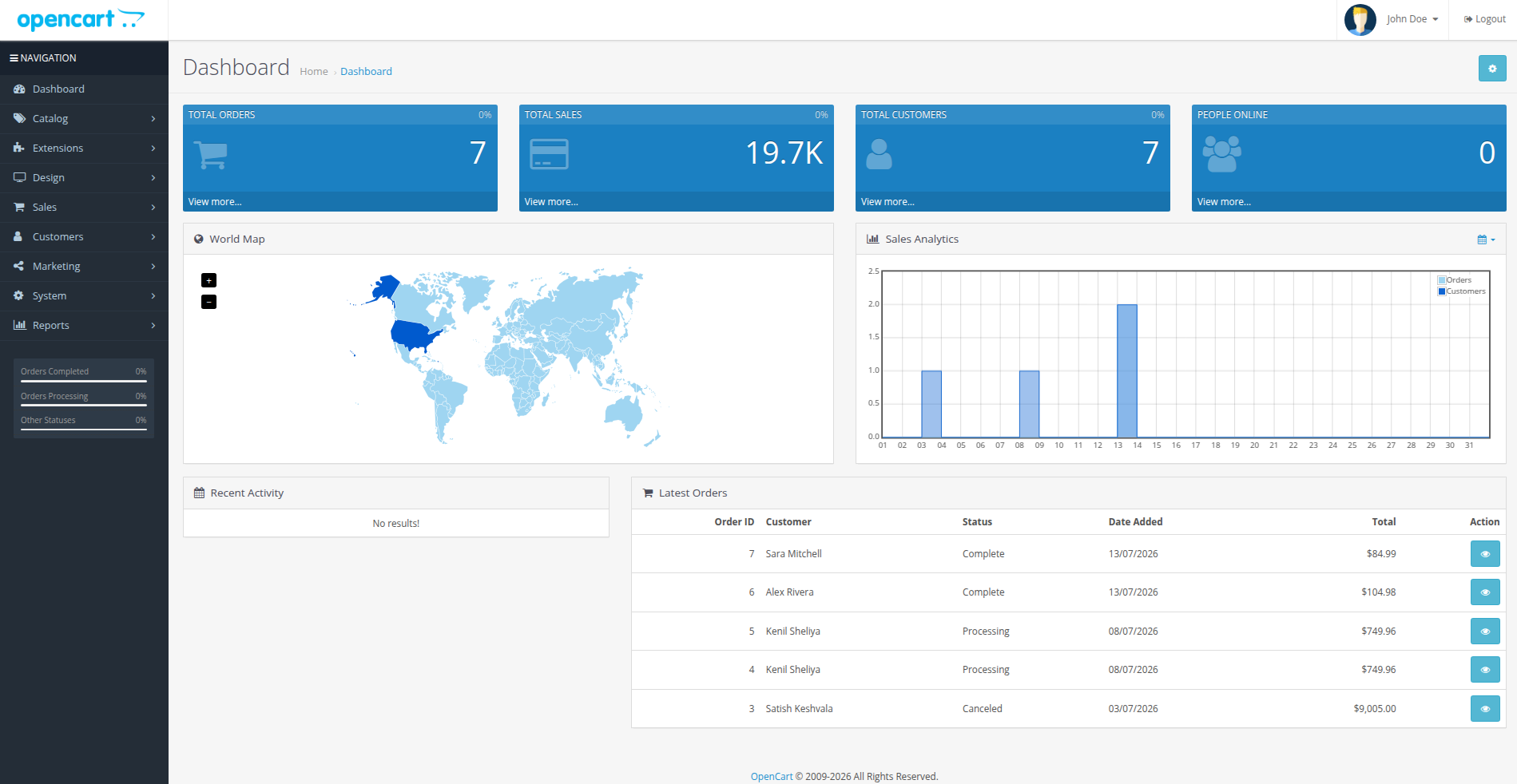Image resolution: width=1517 pixels, height=784 pixels.
Task: Click the System gear icon in sidebar
Action: point(18,295)
